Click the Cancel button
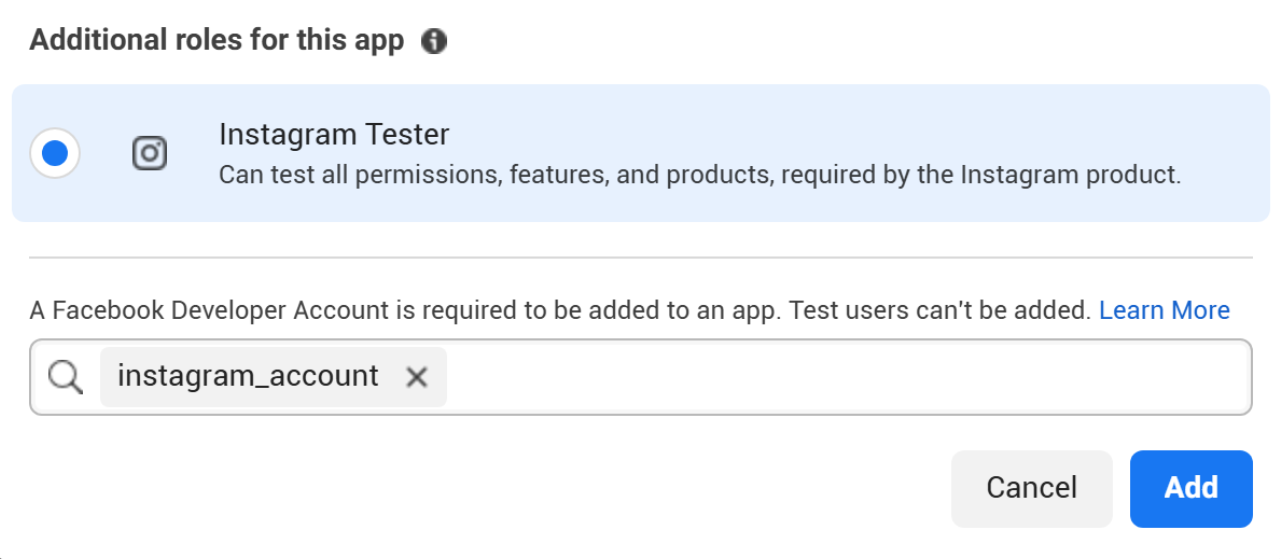Screen dimensions: 1280x559 coord(1031,488)
